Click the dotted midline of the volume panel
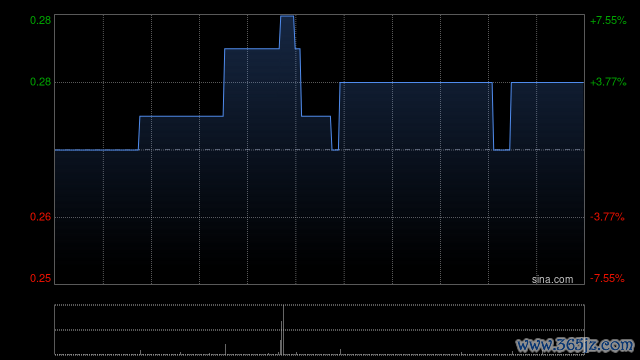The width and height of the screenshot is (640, 360). coord(319,330)
